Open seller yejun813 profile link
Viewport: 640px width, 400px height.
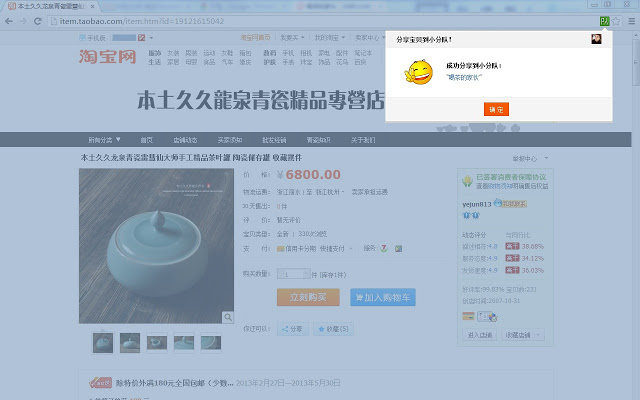pyautogui.click(x=477, y=204)
